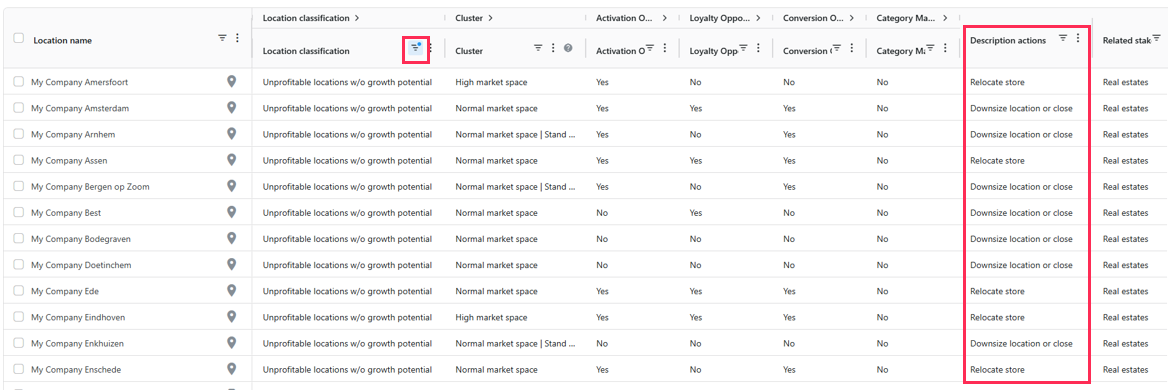Select the My Company Enschede row checkbox
This screenshot has width=1172, height=390.
click(19, 370)
